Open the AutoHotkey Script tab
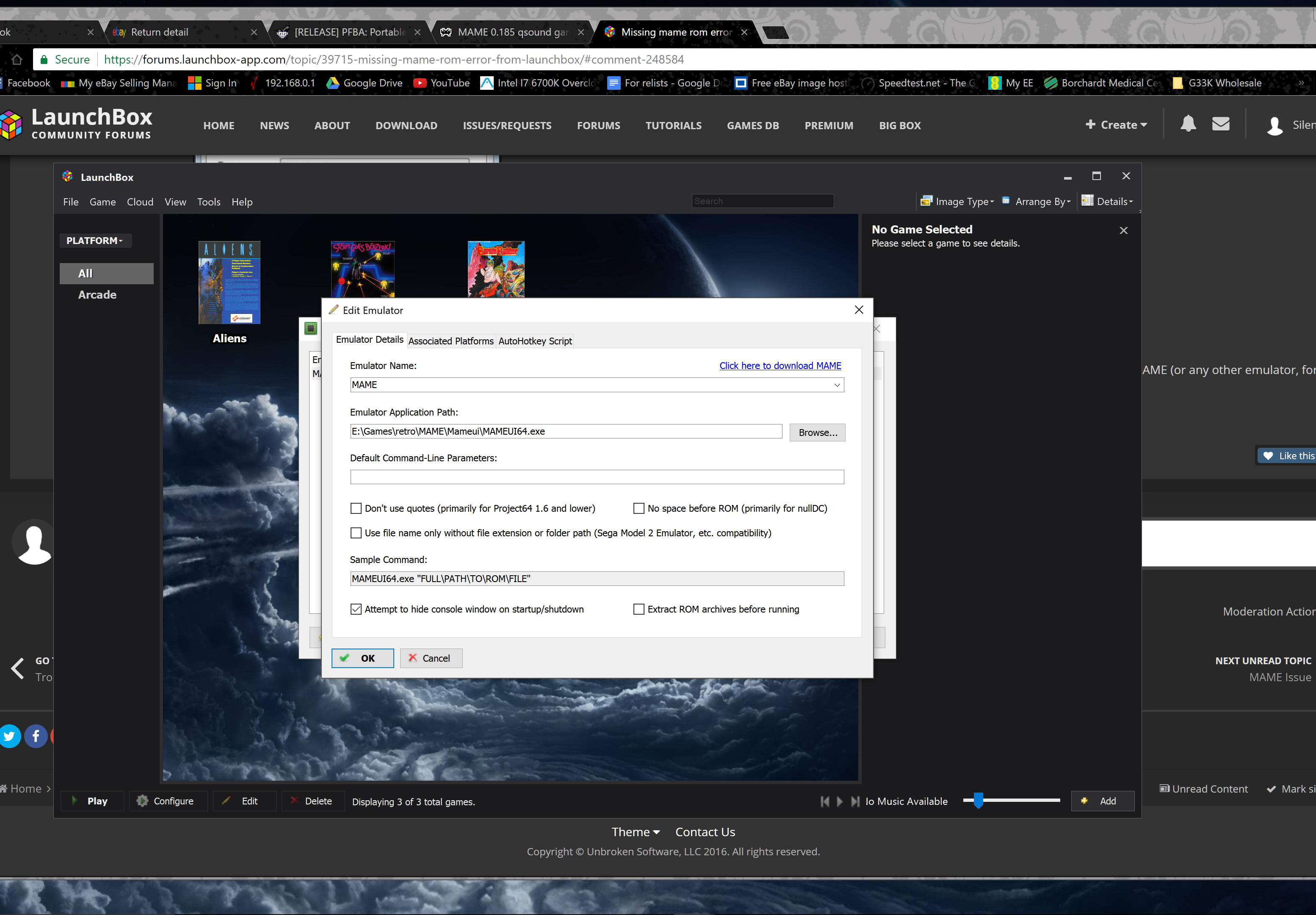Screen dimensions: 1316x915 click(x=534, y=341)
